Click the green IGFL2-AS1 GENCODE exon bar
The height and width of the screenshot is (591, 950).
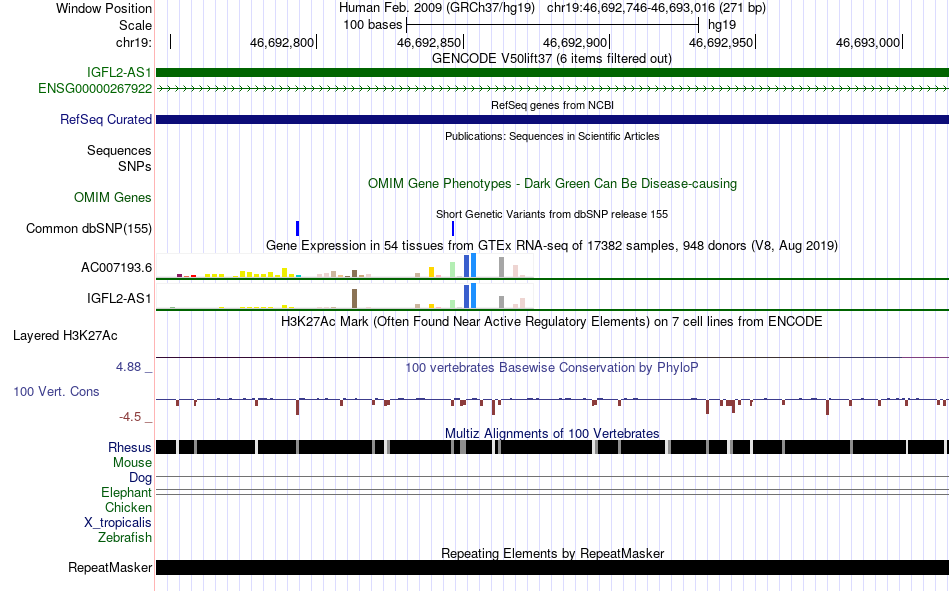[553, 73]
